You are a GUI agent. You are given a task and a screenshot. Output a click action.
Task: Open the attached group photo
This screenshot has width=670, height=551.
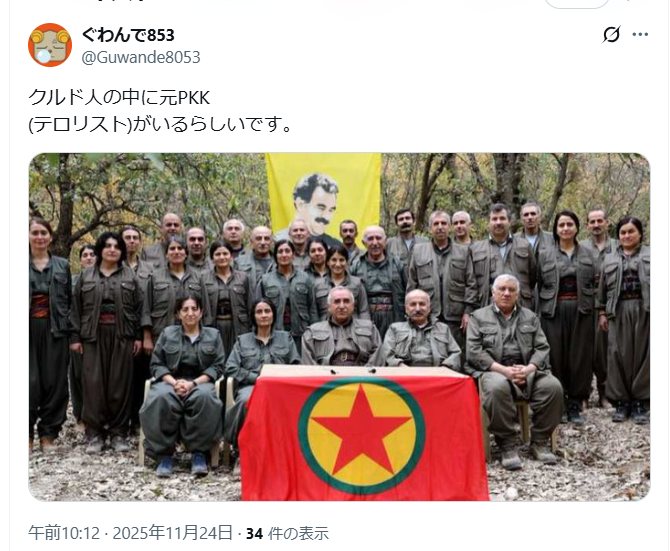pos(339,327)
